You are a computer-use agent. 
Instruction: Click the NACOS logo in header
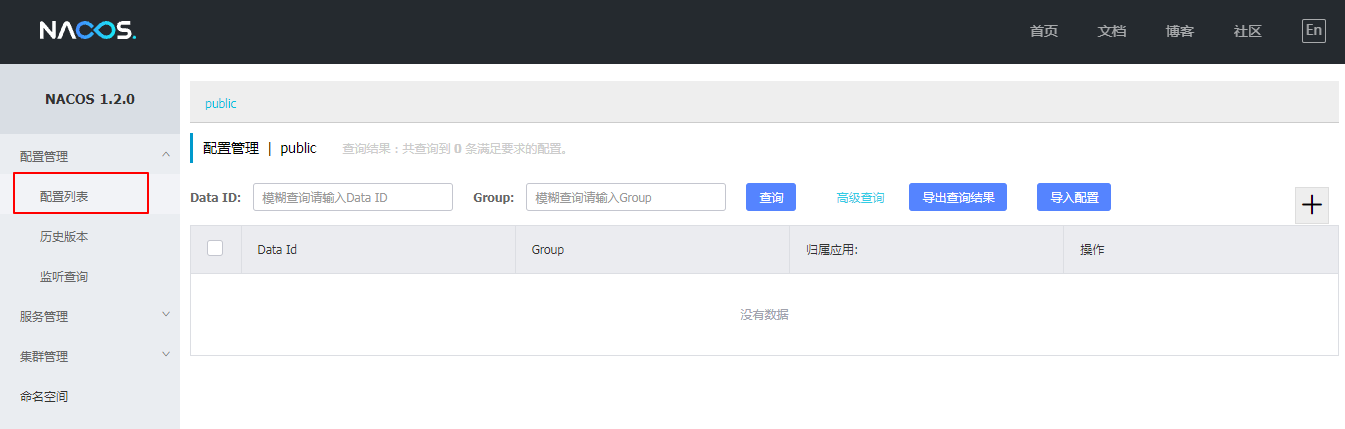click(x=87, y=31)
